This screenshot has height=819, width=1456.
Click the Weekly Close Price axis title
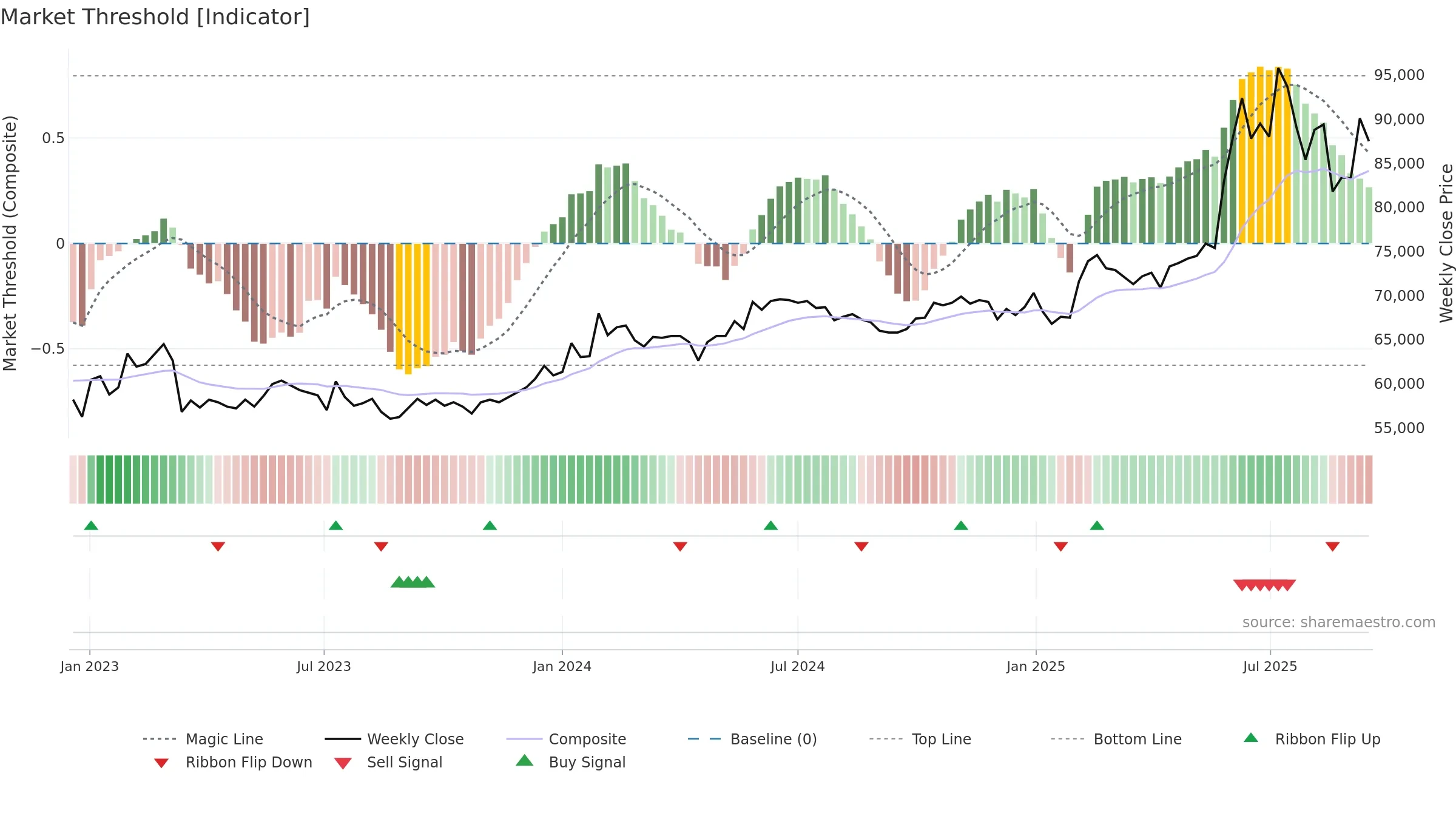click(x=1446, y=243)
